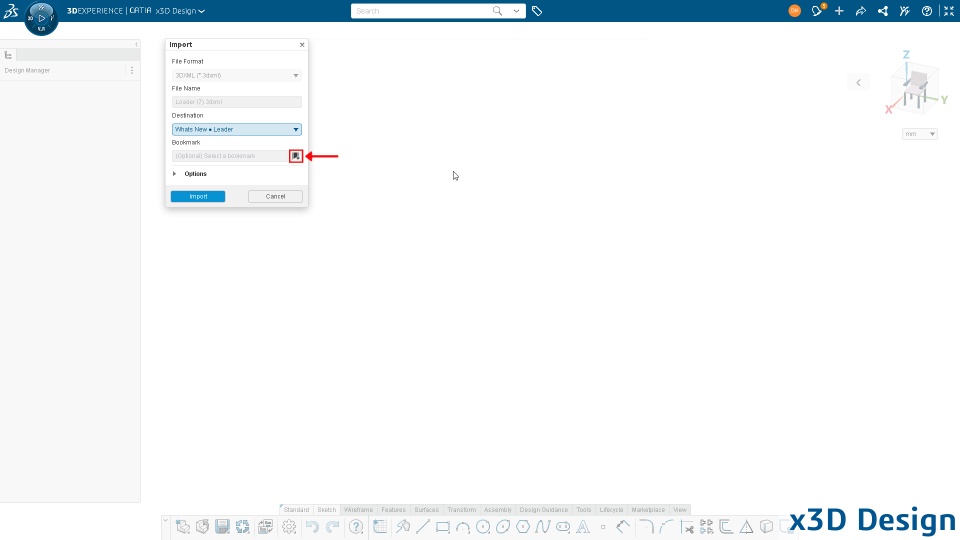Image resolution: width=960 pixels, height=540 pixels.
Task: Expand the right side panel chevron
Action: coord(858,83)
